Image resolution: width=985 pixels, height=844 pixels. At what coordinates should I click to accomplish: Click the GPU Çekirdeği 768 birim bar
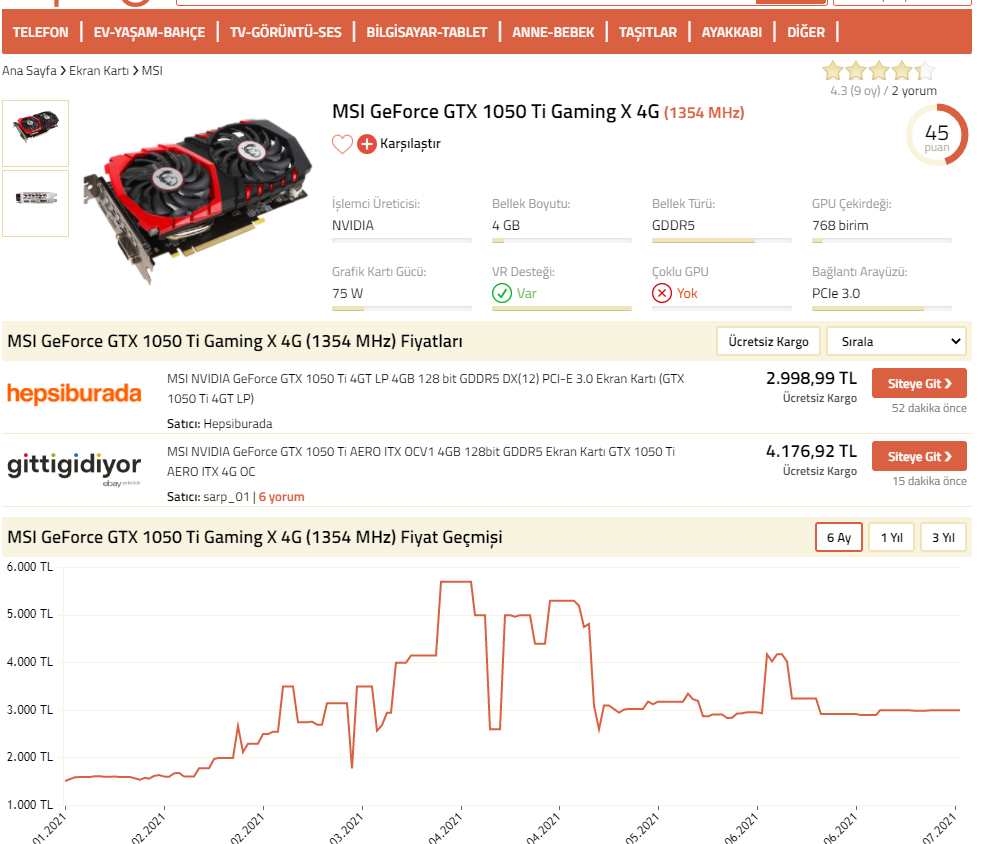pyautogui.click(x=881, y=241)
